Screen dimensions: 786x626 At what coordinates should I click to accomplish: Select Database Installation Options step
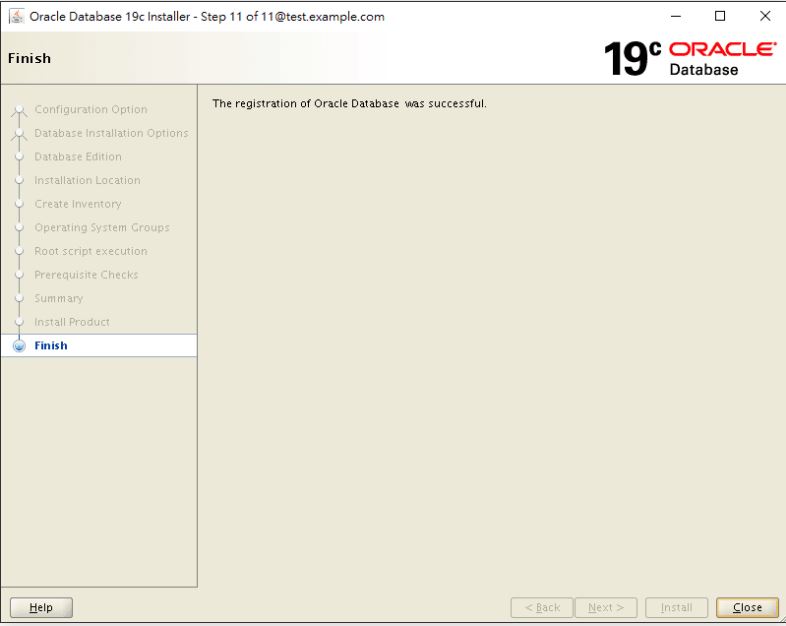click(111, 133)
